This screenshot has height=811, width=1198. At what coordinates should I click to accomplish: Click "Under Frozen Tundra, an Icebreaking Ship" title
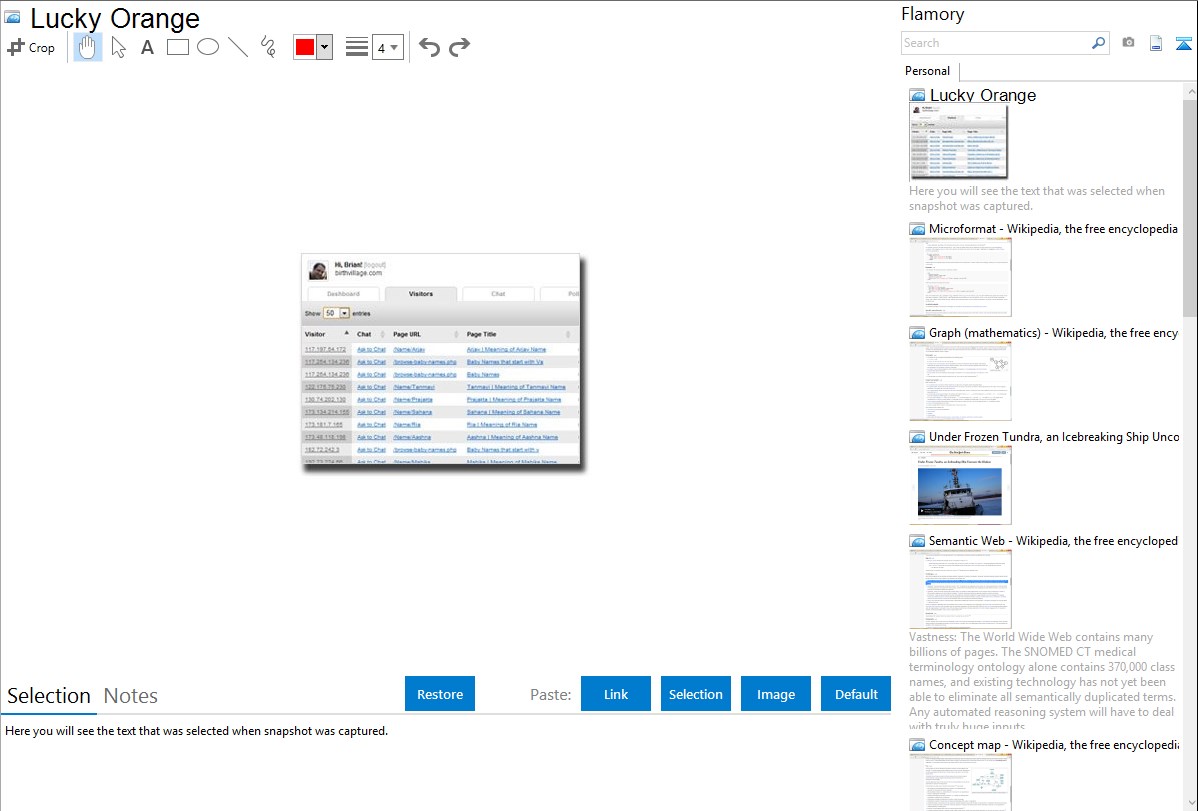(x=1054, y=437)
